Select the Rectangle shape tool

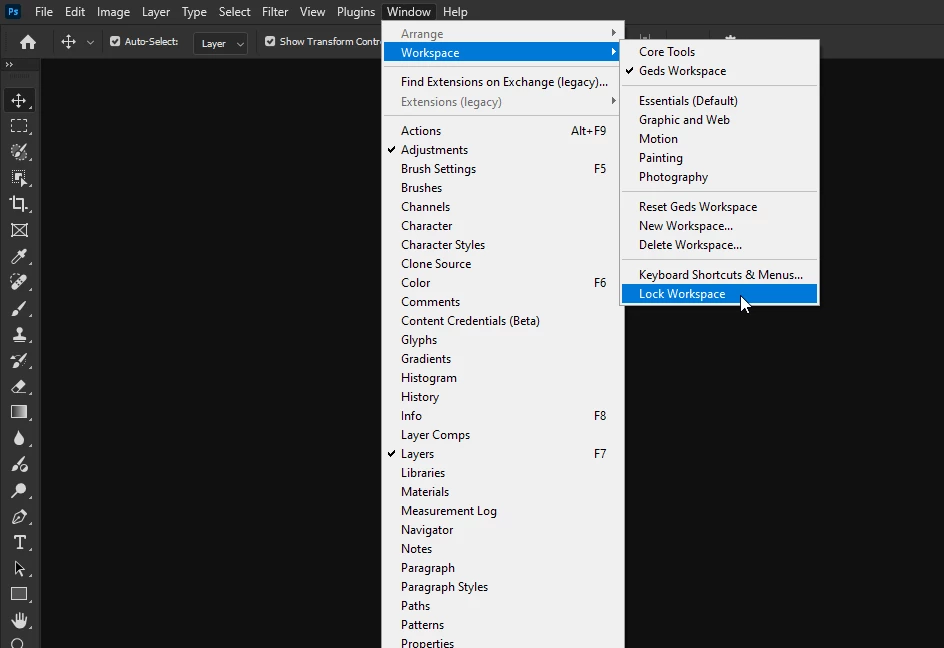(x=19, y=594)
